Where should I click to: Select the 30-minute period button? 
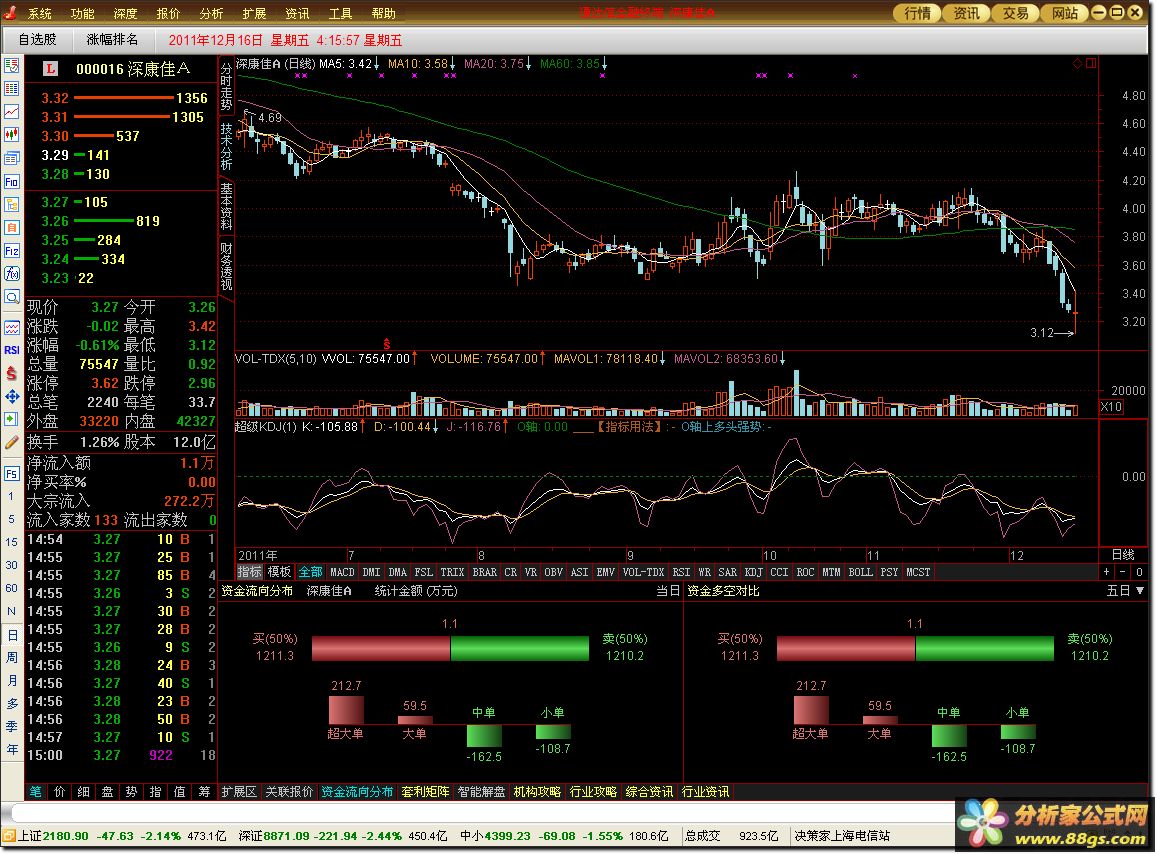[11, 565]
